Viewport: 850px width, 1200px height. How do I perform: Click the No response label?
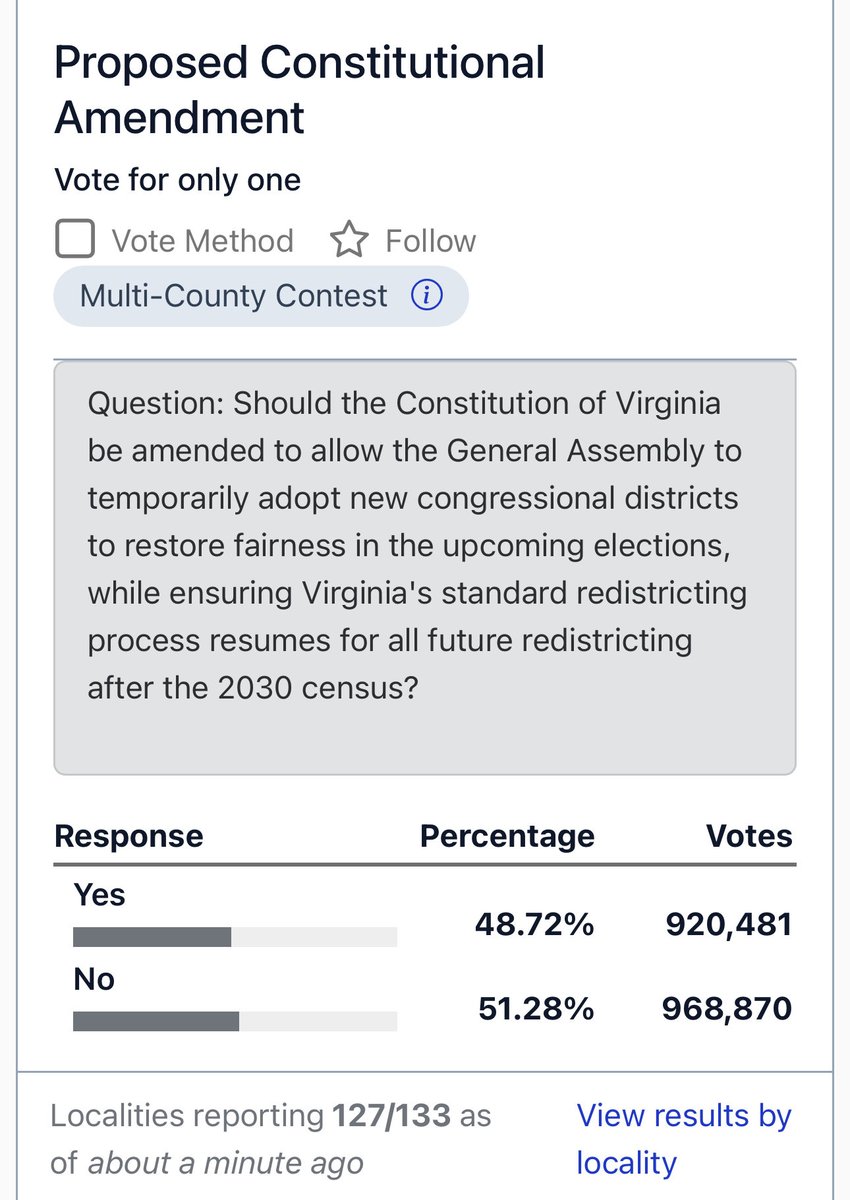point(94,979)
